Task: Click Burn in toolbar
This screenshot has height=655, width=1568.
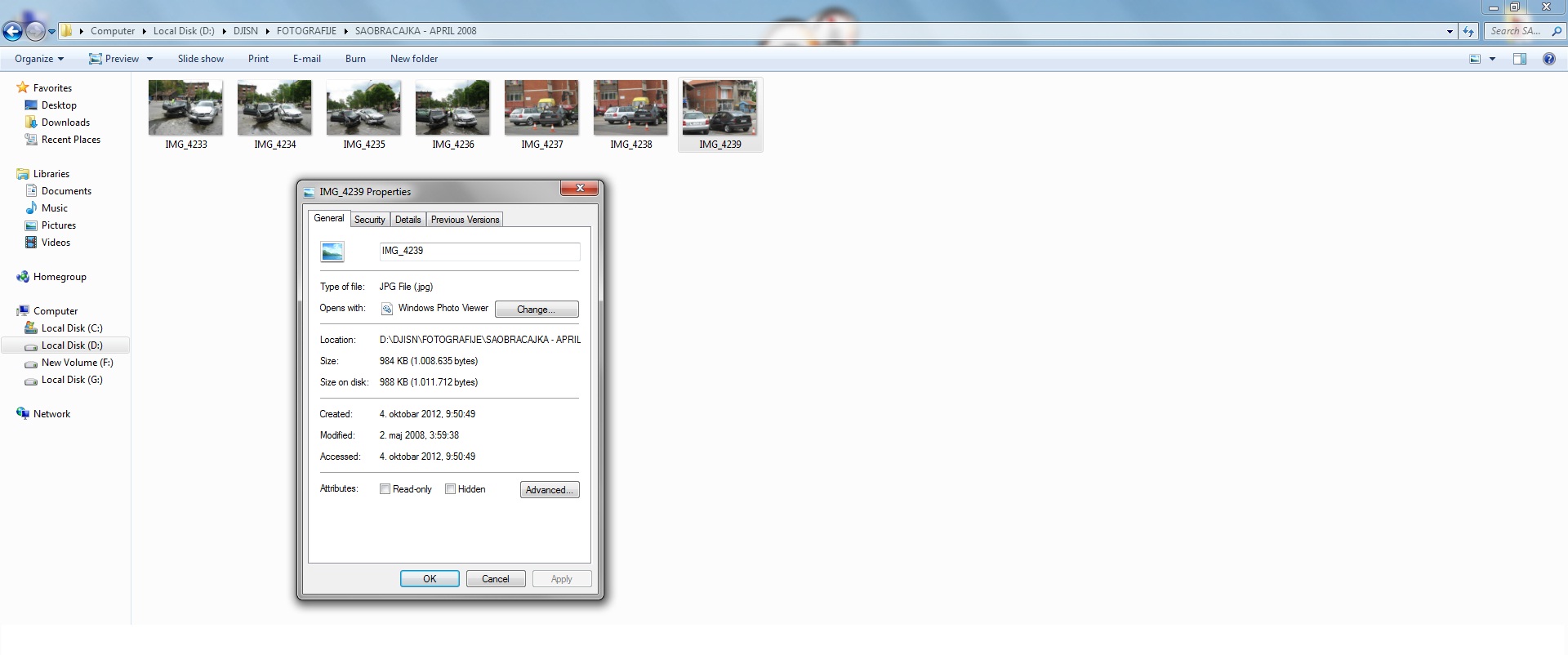Action: [x=355, y=59]
